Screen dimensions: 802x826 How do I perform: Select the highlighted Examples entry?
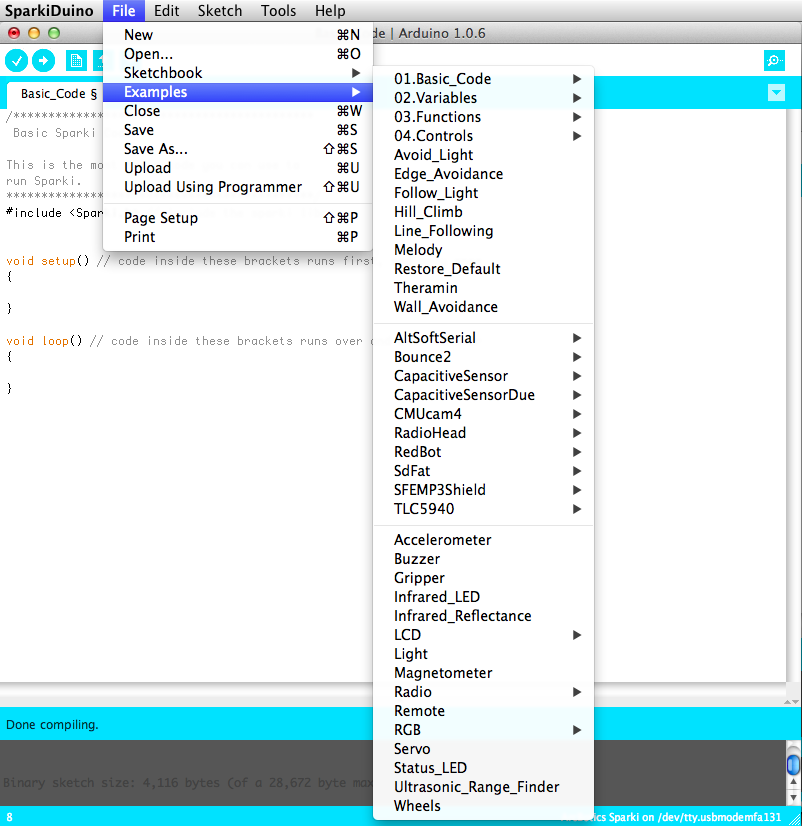238,92
